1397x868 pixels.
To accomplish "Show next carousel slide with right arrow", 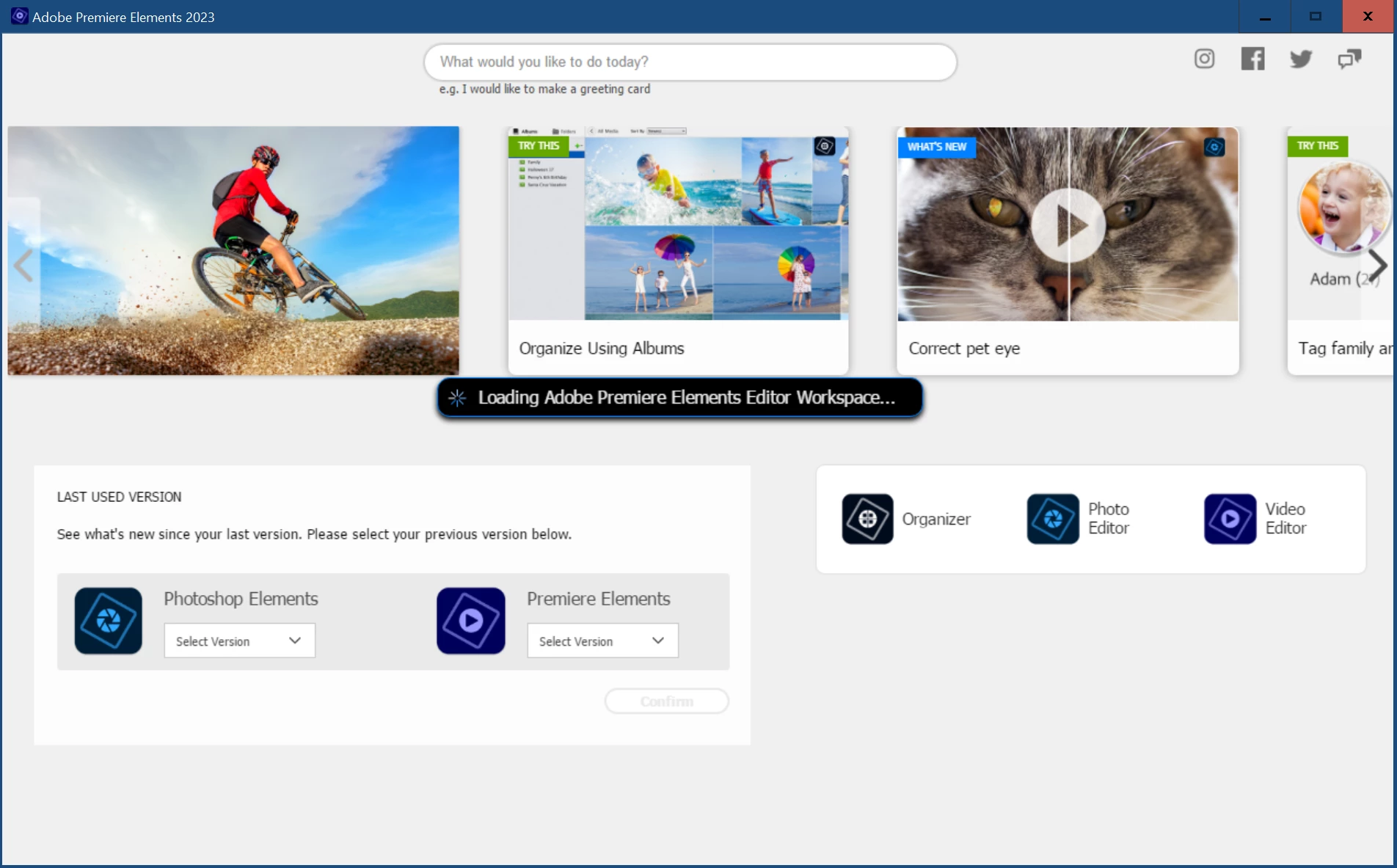I will 1378,264.
